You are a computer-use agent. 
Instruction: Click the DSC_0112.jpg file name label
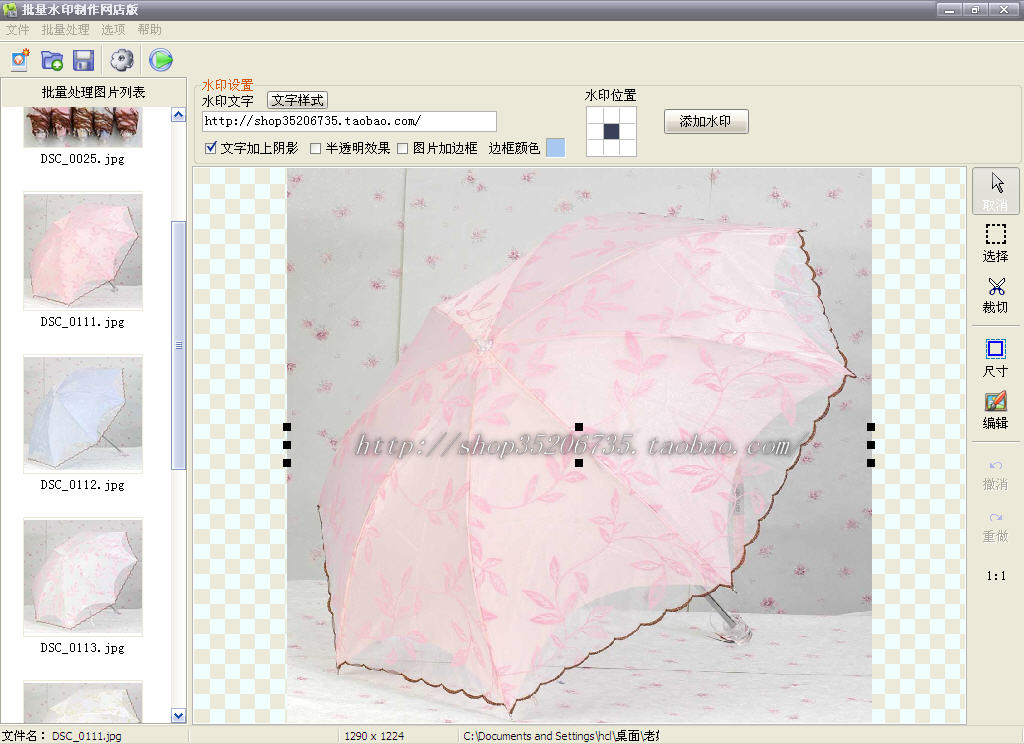tap(82, 485)
